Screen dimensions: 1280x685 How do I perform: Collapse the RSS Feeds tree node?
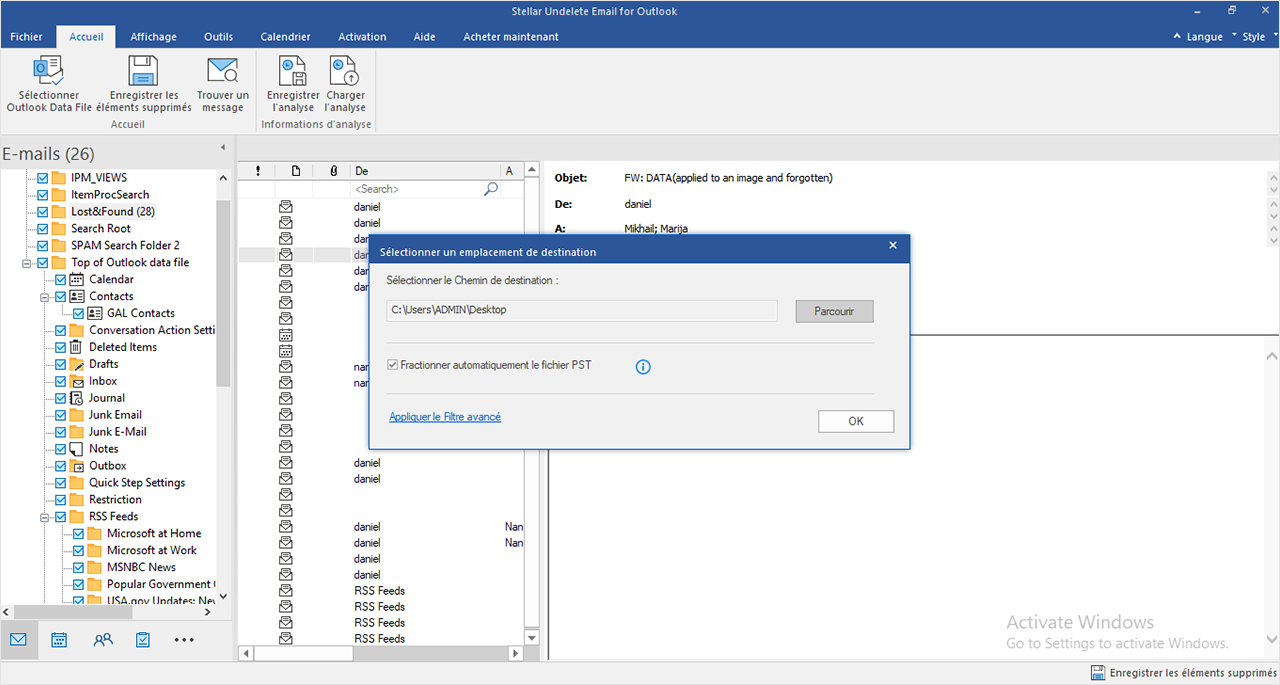click(44, 517)
